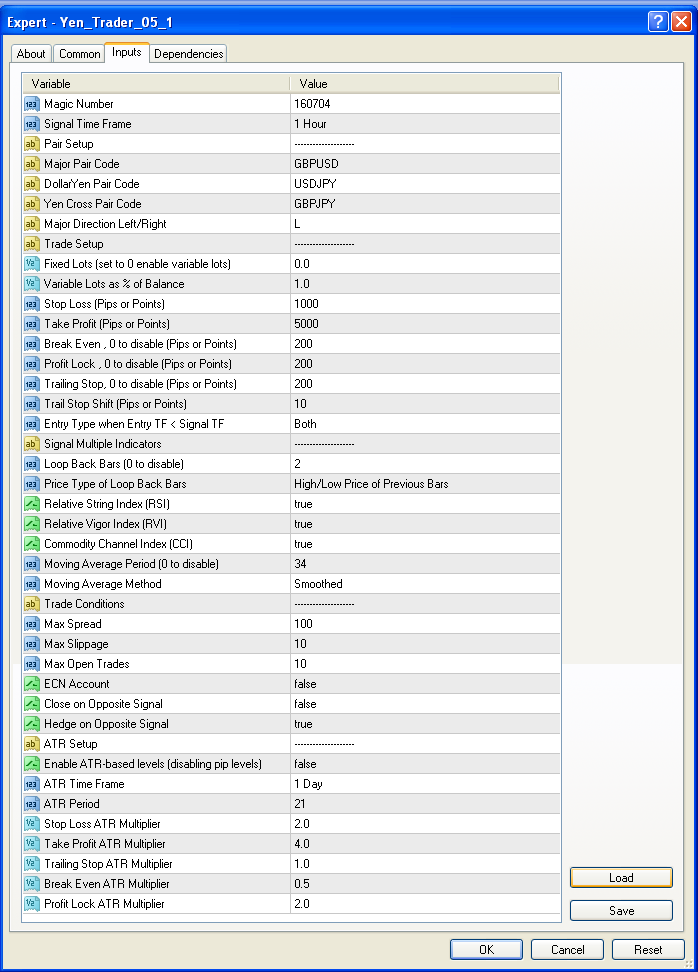The image size is (698, 972).
Task: Click the boolean icon next to ECN Account
Action: 31,684
